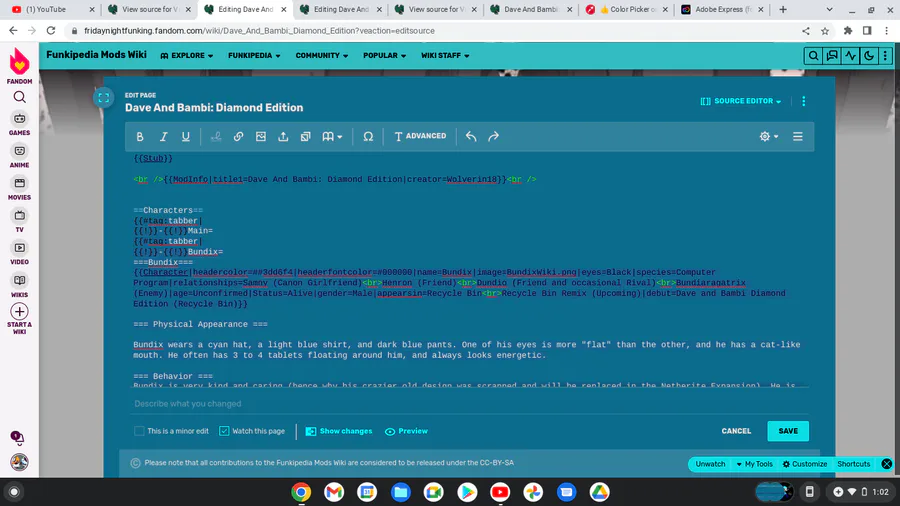Click the Funkipedia Mods Wiki title
Image resolution: width=900 pixels, height=506 pixels.
click(x=96, y=55)
